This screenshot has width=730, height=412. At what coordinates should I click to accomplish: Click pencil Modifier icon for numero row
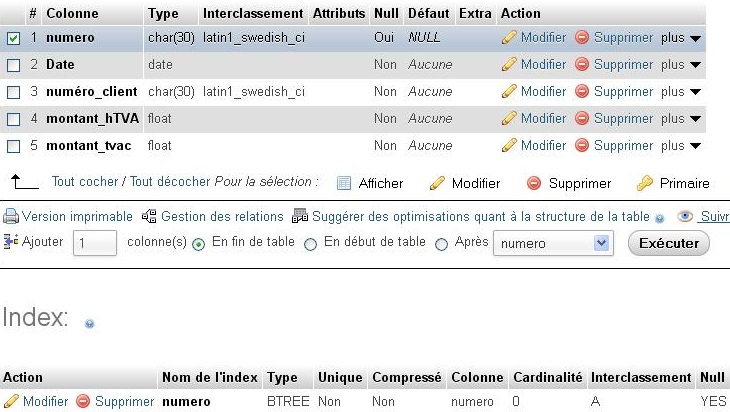tap(509, 37)
